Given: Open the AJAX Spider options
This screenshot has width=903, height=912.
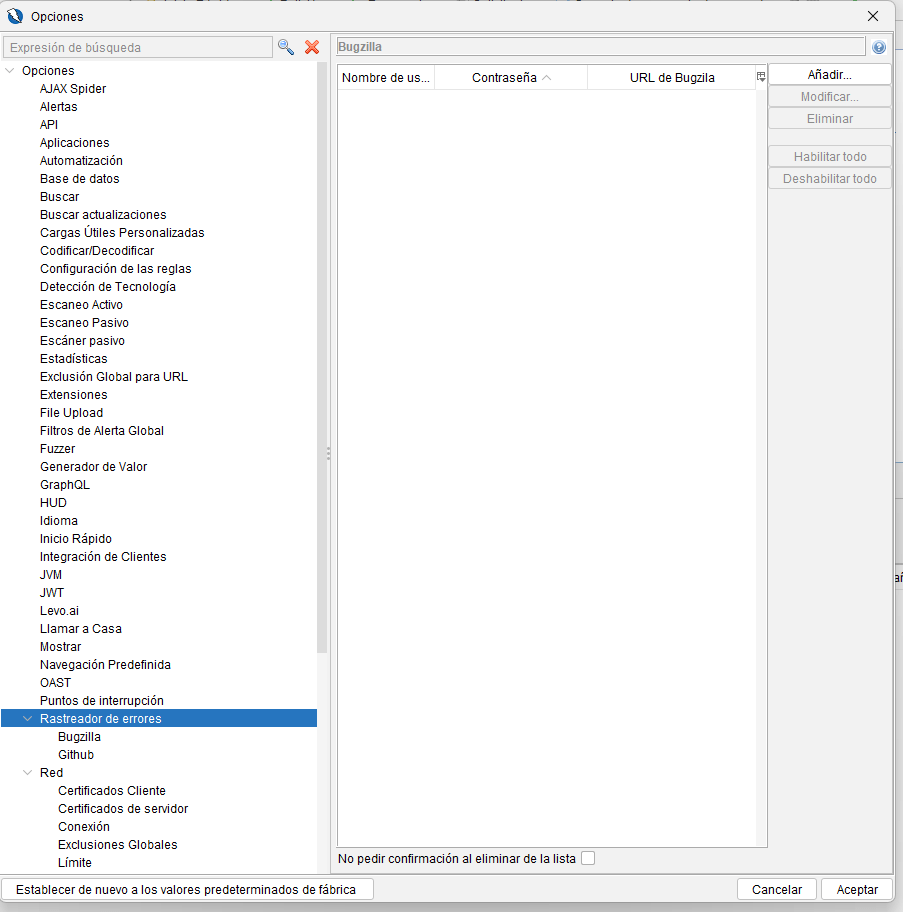Looking at the screenshot, I should pos(73,89).
